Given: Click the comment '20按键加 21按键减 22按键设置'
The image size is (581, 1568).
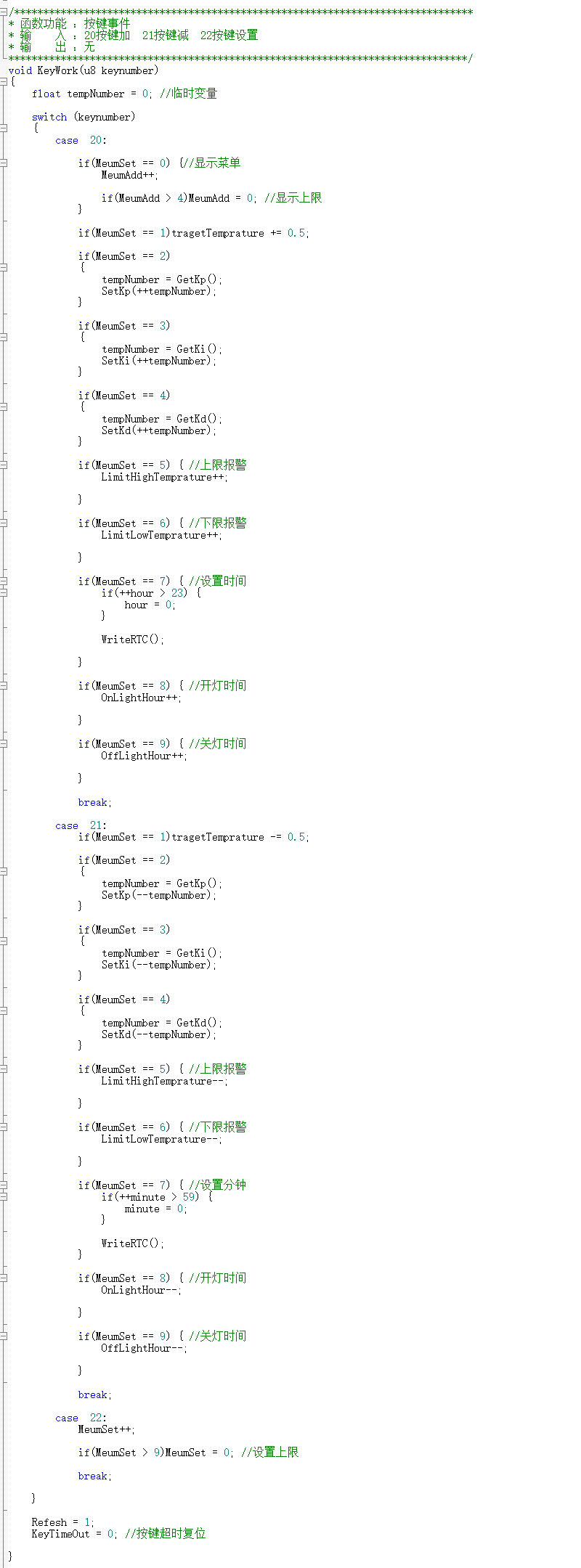Looking at the screenshot, I should tap(171, 36).
